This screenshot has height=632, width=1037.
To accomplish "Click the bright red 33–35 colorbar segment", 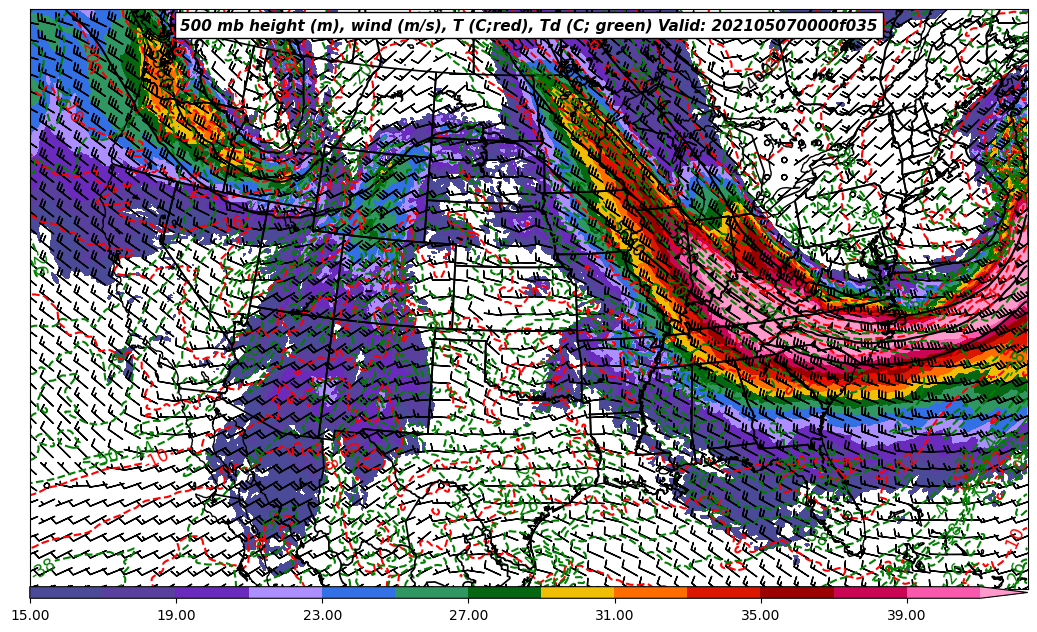I will tap(723, 592).
